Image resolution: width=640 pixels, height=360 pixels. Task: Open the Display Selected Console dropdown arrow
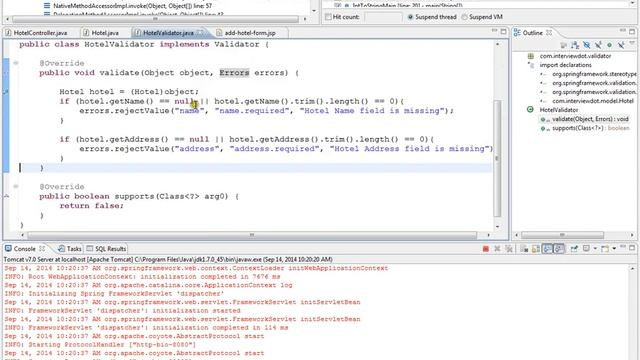pyautogui.click(x=595, y=249)
